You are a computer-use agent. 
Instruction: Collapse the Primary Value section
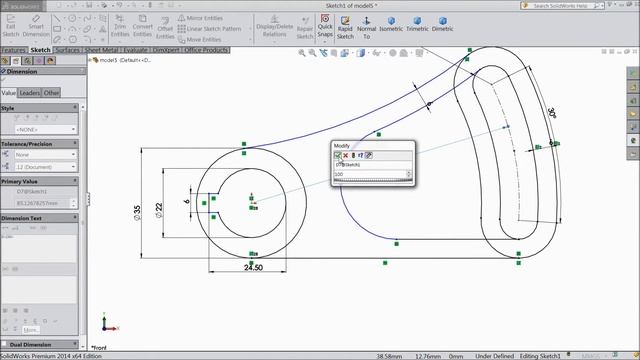(75, 180)
